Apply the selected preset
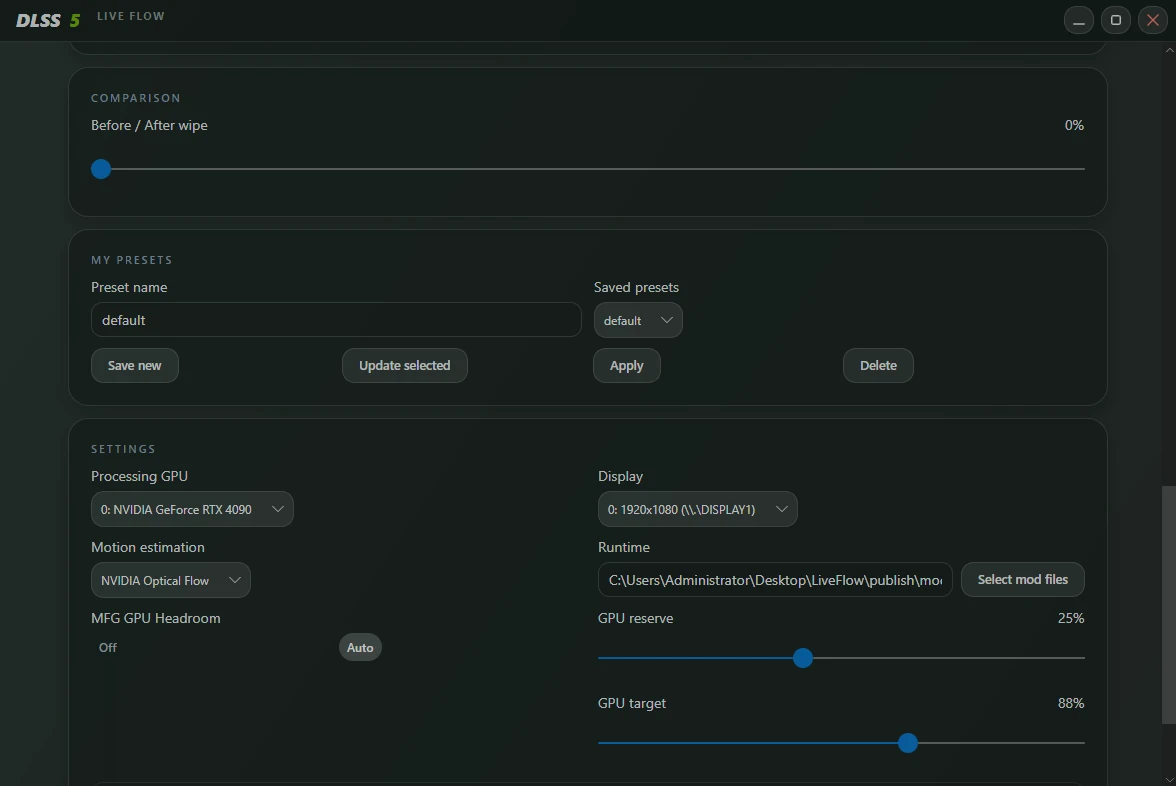Screen dimensions: 1176x786 [627, 365]
